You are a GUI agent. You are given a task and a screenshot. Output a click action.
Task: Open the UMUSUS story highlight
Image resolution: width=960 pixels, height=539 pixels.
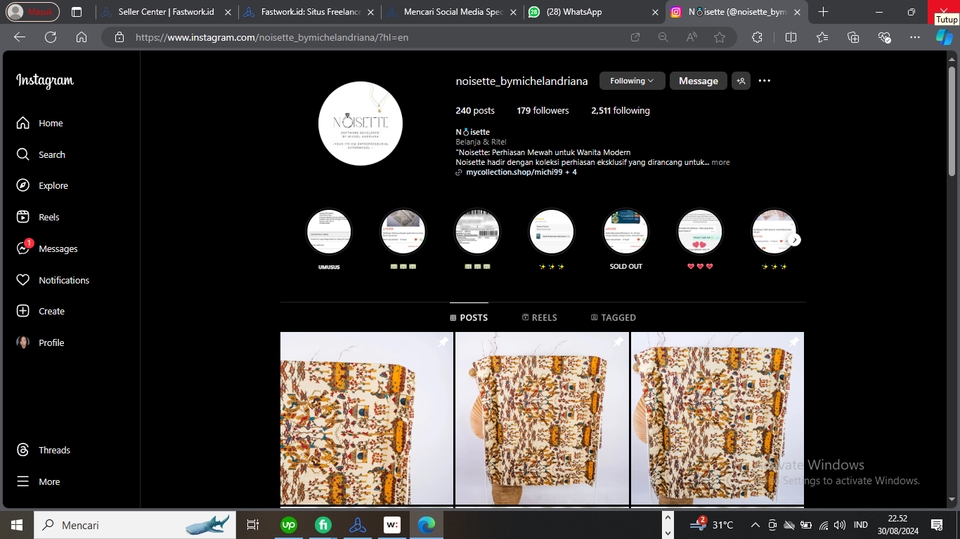coord(329,232)
